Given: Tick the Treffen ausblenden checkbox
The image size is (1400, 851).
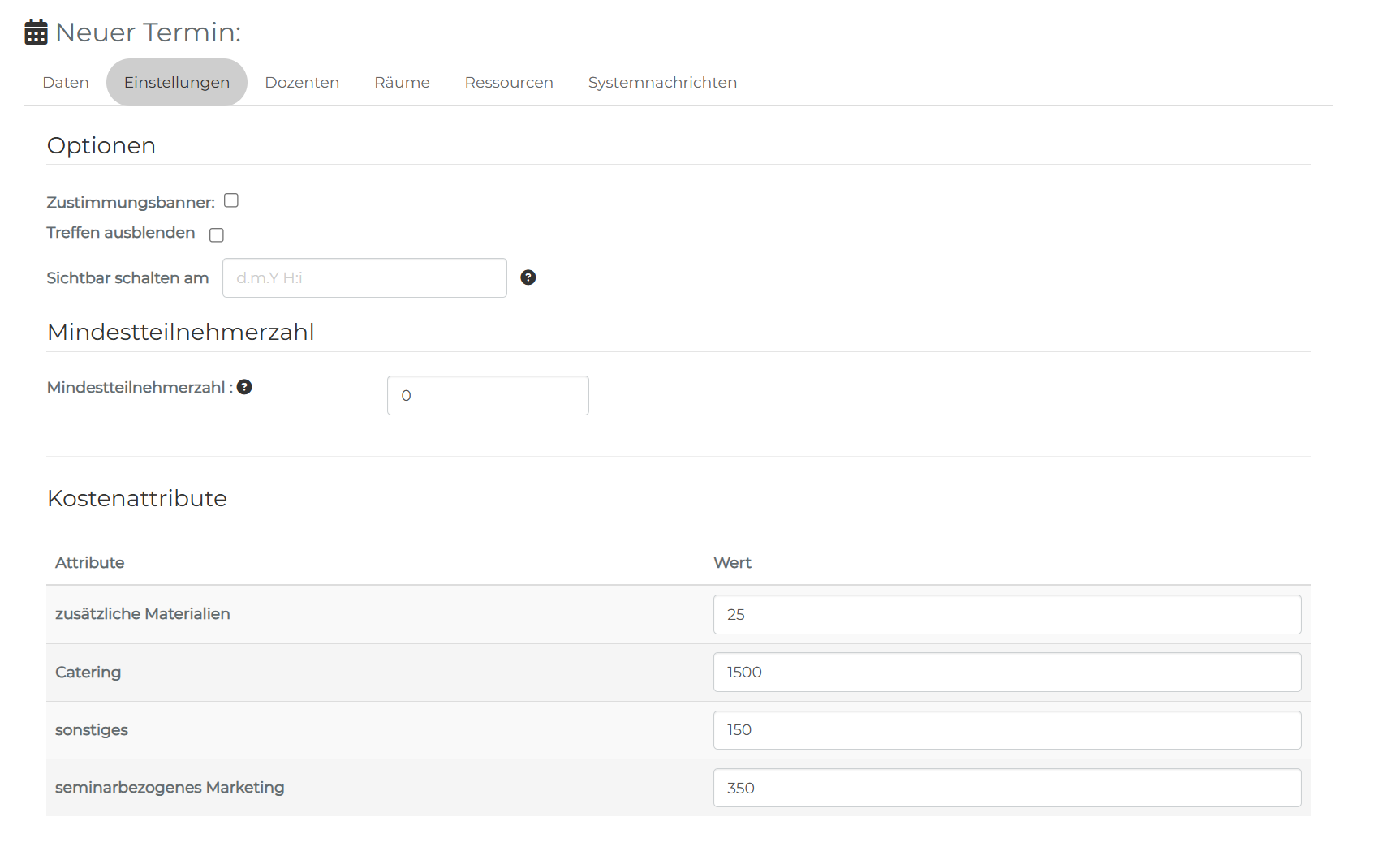Looking at the screenshot, I should point(217,234).
